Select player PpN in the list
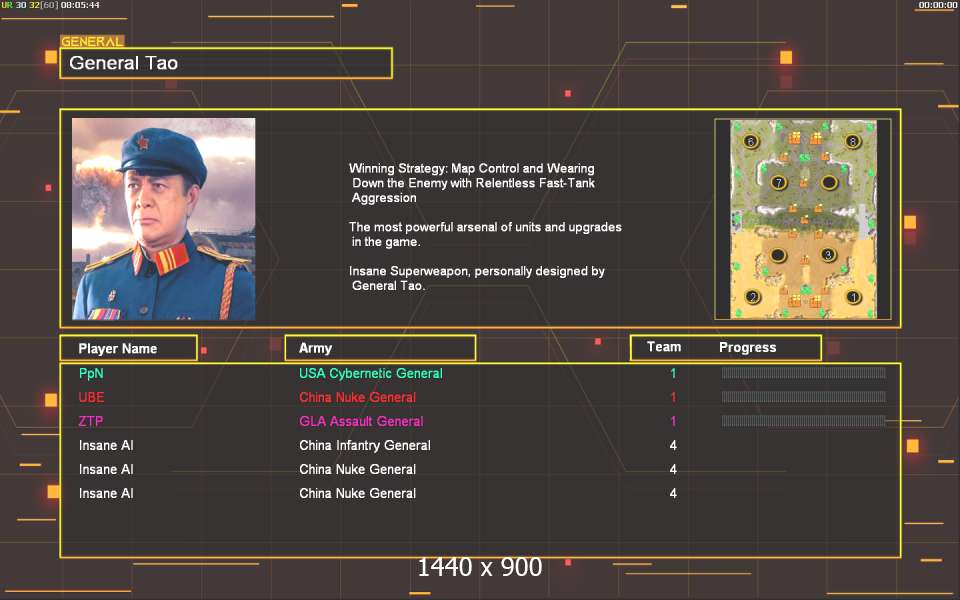Viewport: 960px width, 600px height. click(x=91, y=373)
